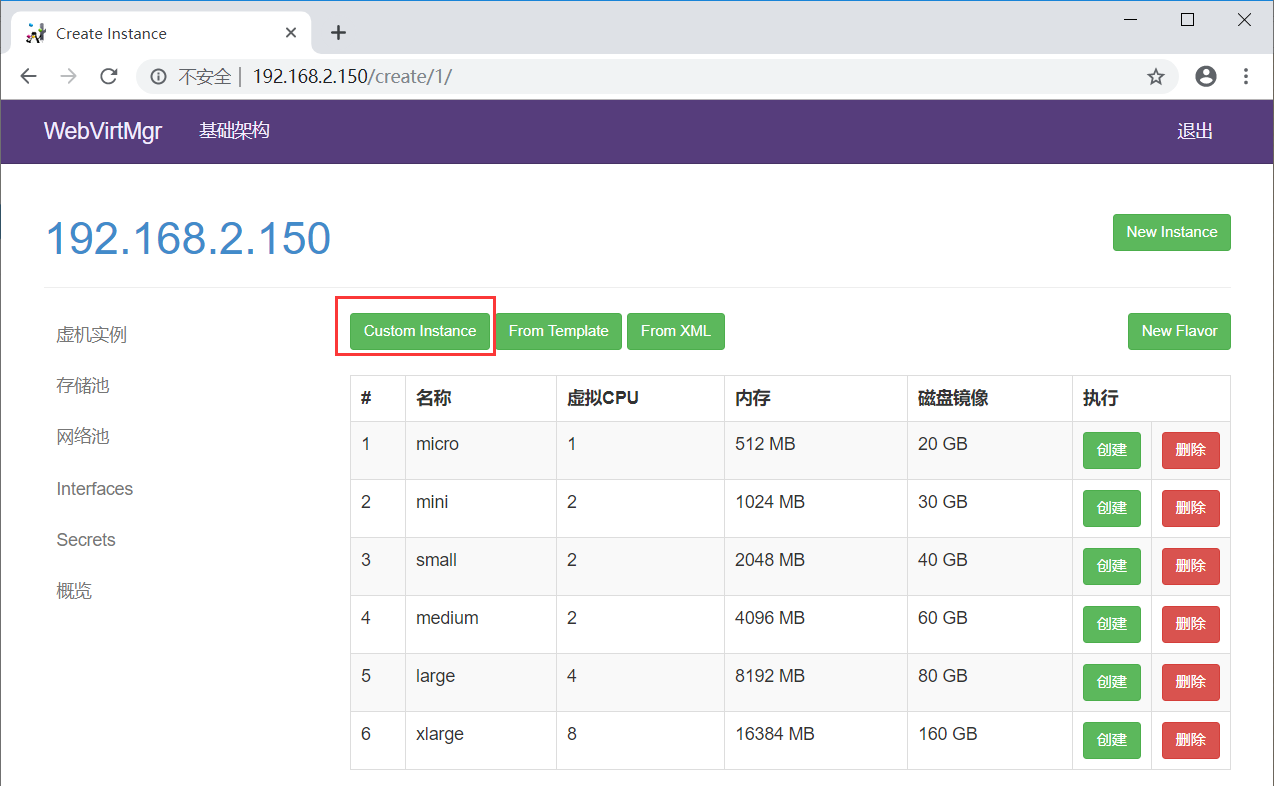Click the 160 GB disk cell
1274x786 pixels.
click(x=990, y=740)
